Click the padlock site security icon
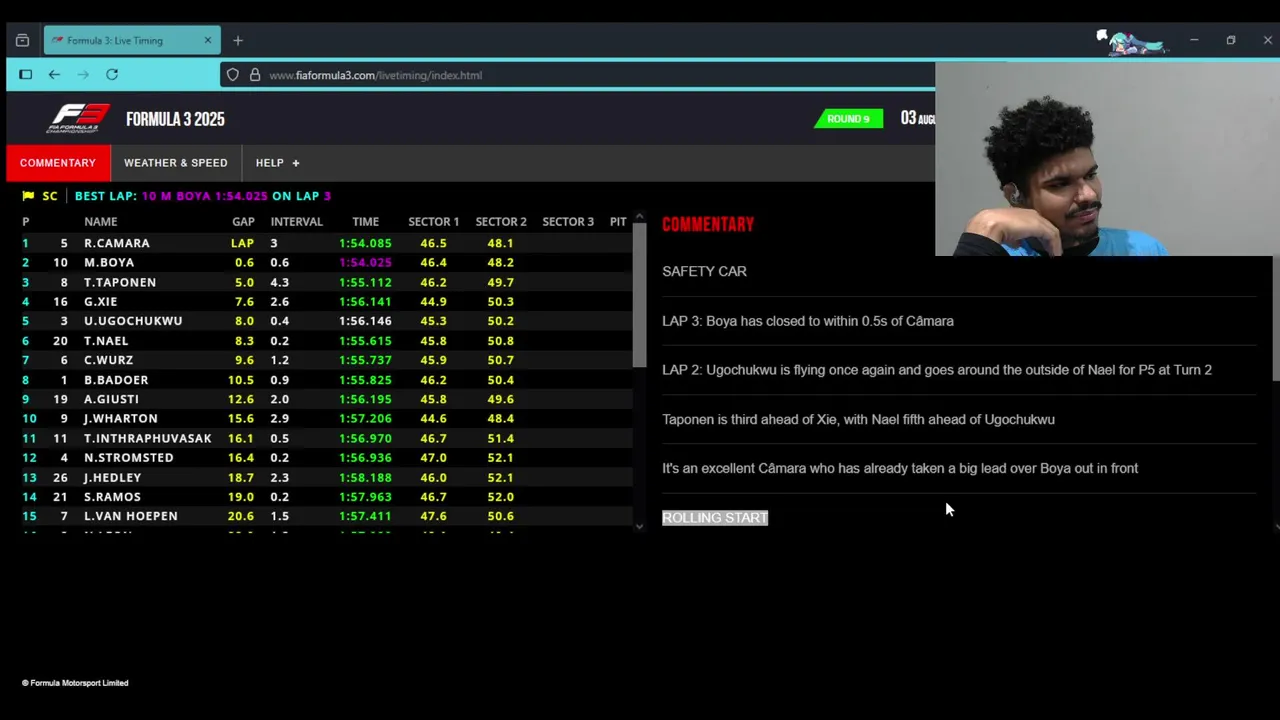Screen dimensions: 1280x720 (x=255, y=75)
